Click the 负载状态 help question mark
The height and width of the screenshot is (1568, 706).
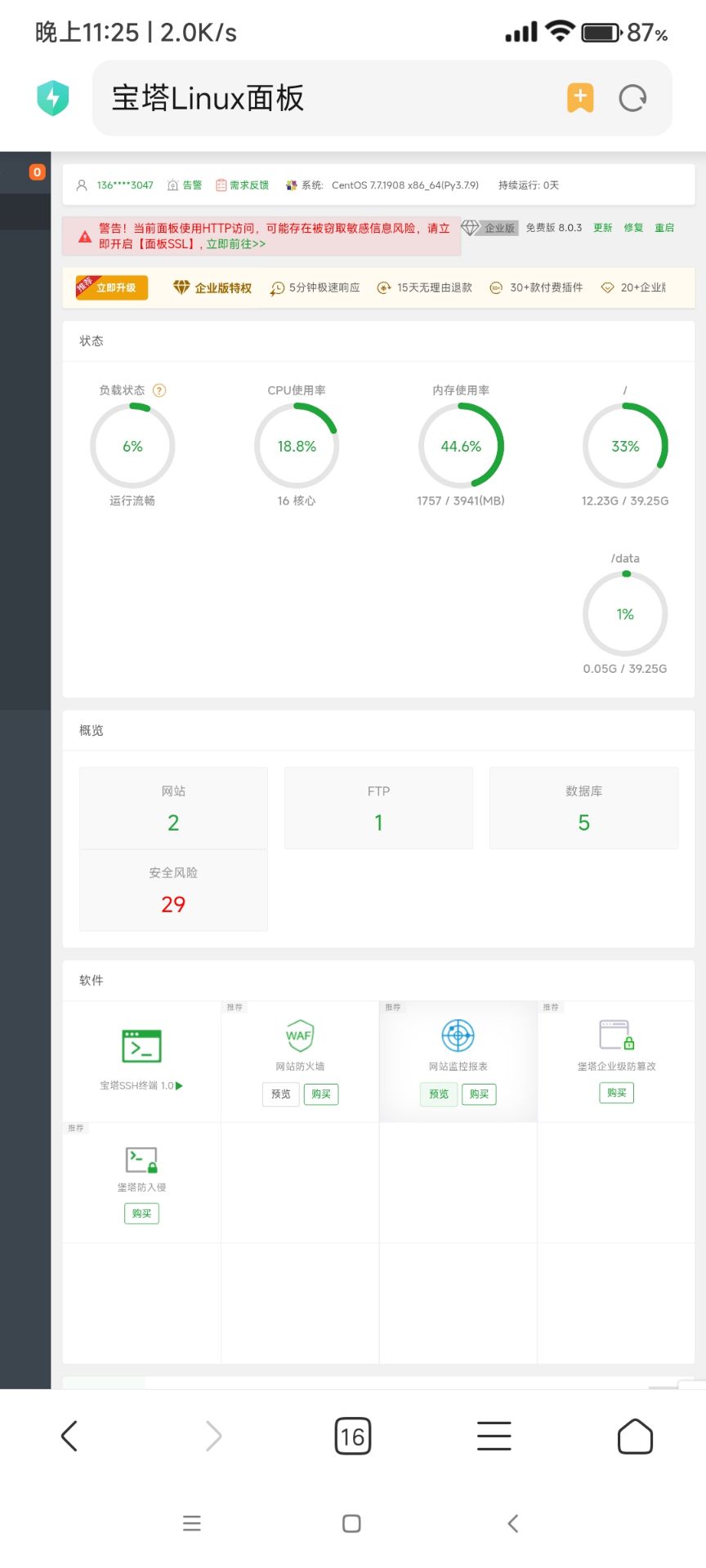(x=160, y=390)
